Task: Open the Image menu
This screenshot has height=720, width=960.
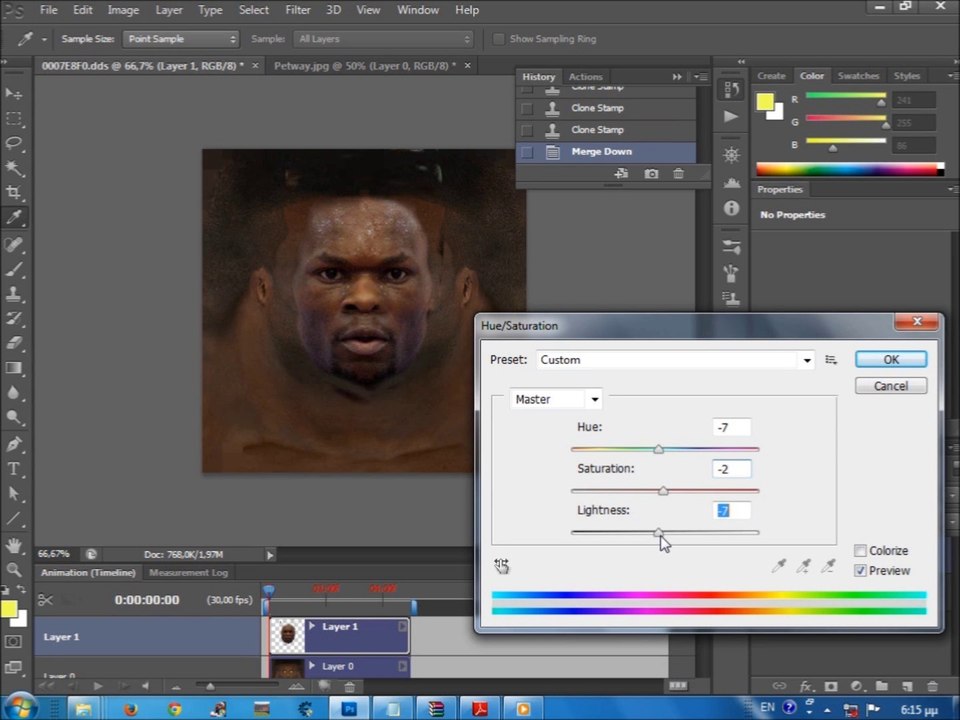Action: (x=123, y=10)
